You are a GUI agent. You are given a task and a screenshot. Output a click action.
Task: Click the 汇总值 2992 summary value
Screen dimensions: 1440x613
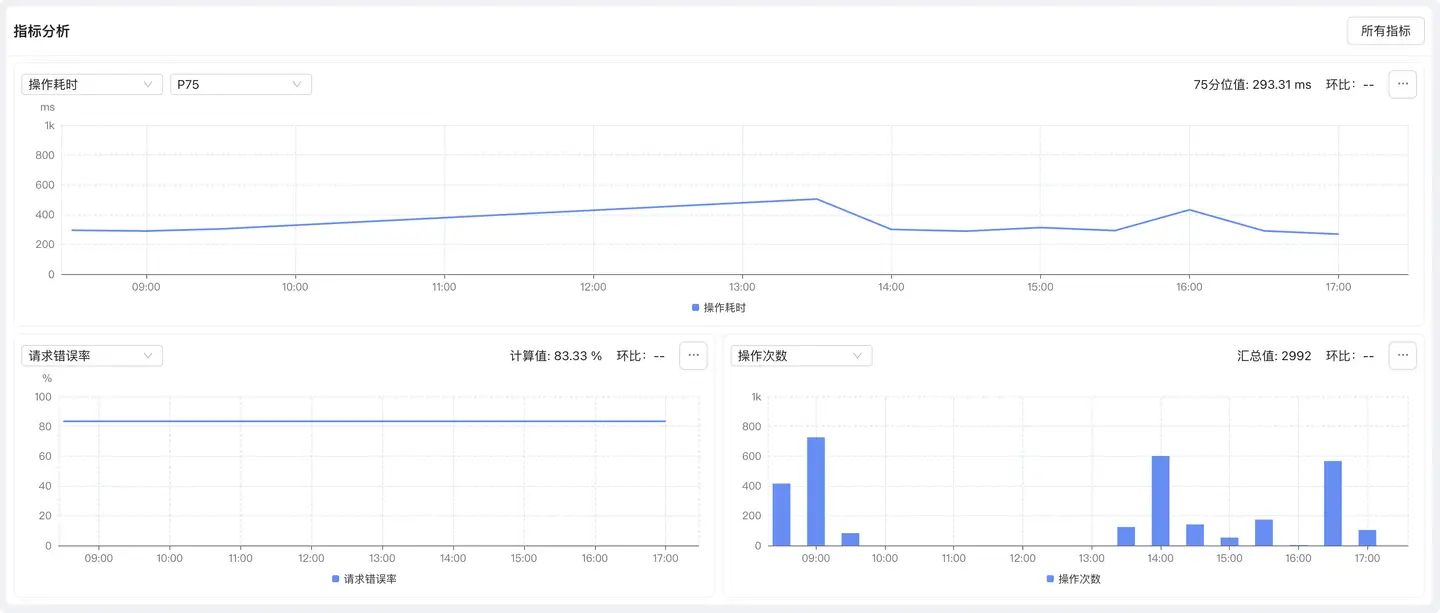(1274, 356)
